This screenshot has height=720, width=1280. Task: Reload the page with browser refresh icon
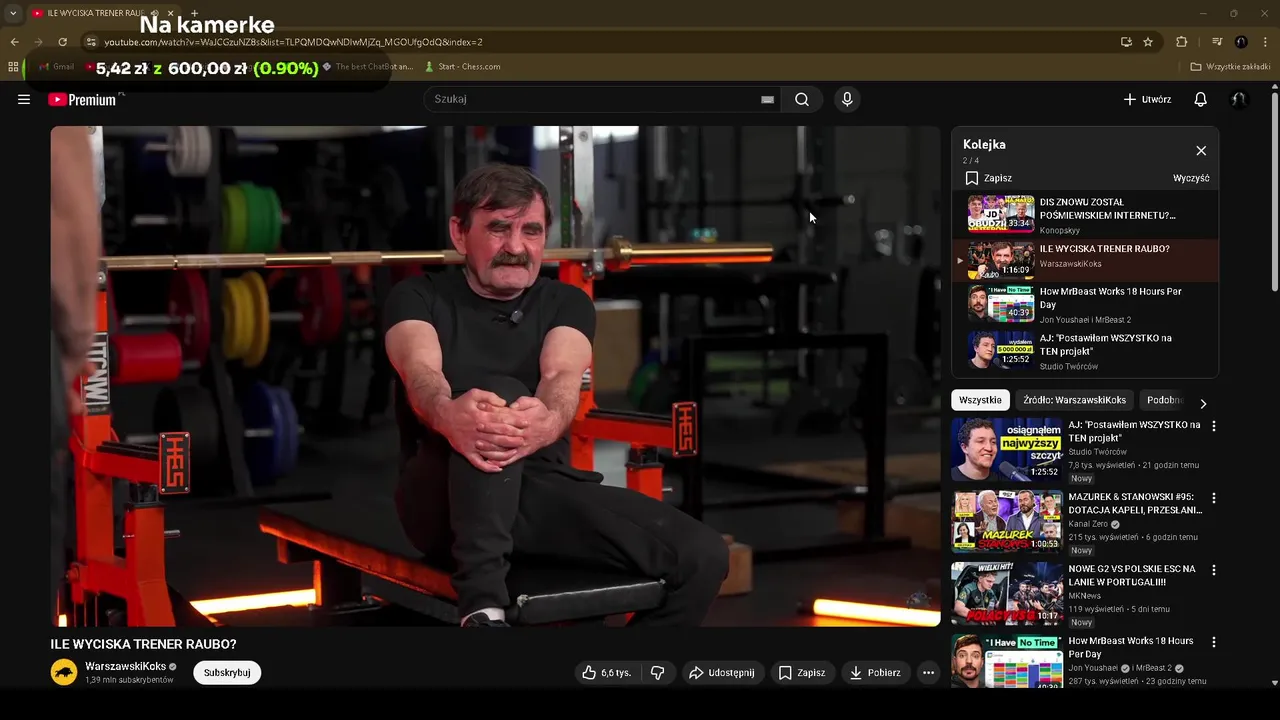(62, 42)
